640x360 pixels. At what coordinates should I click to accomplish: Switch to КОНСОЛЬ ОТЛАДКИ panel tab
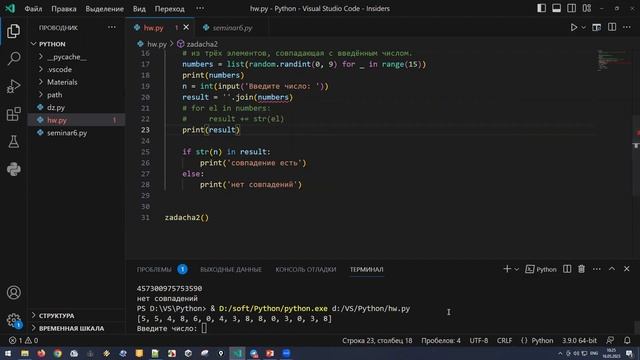click(306, 269)
